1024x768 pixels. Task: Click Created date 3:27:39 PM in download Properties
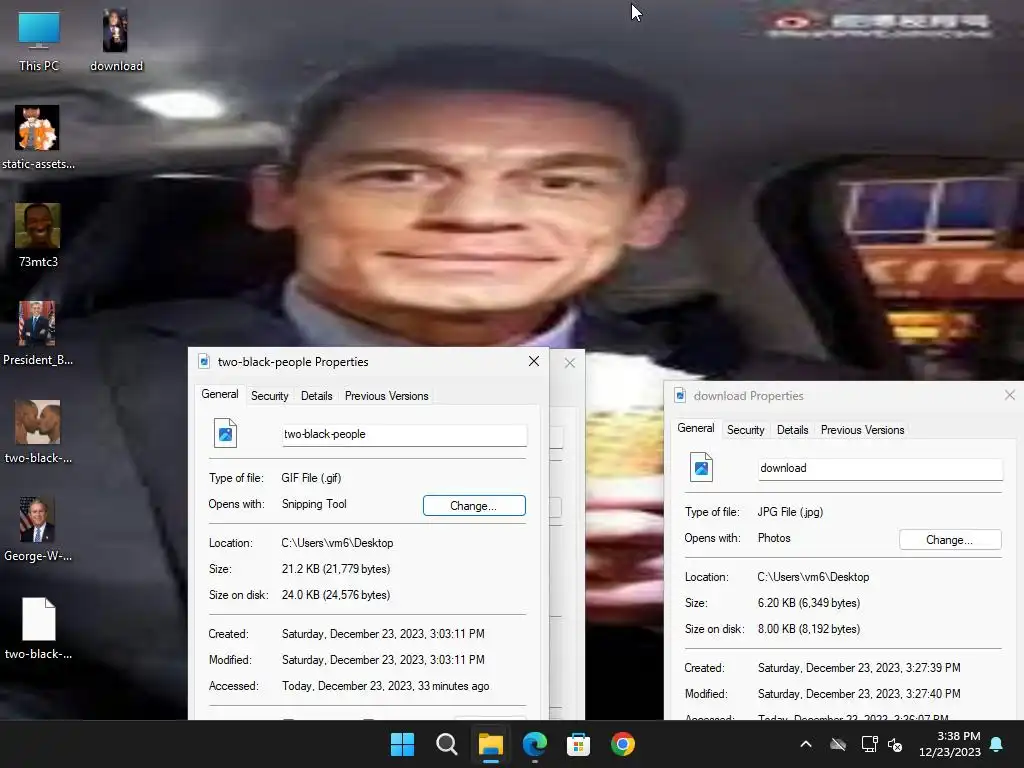click(x=859, y=667)
